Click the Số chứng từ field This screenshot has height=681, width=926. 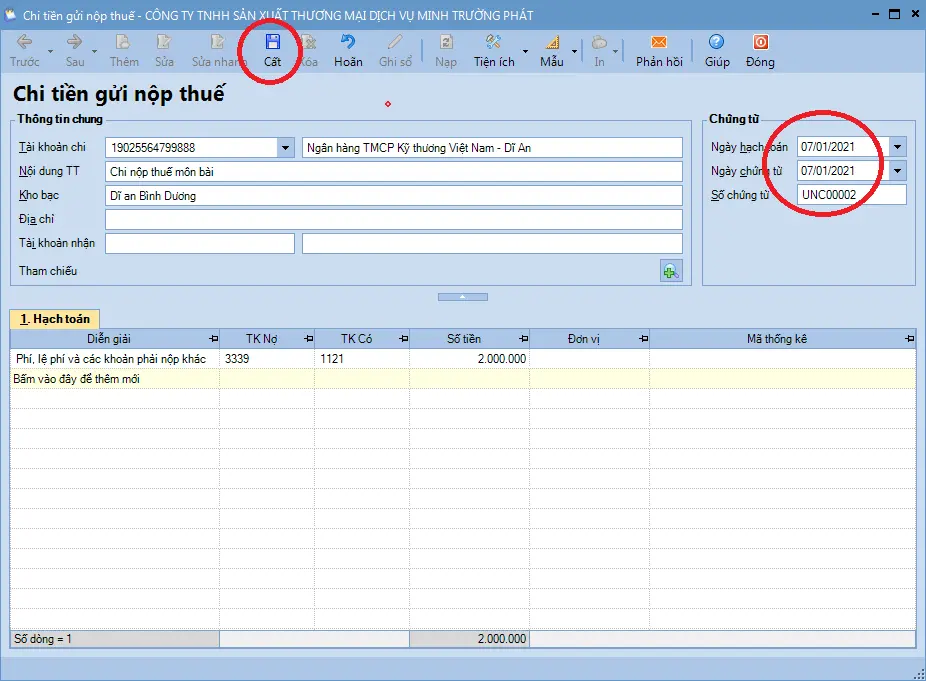click(x=851, y=195)
